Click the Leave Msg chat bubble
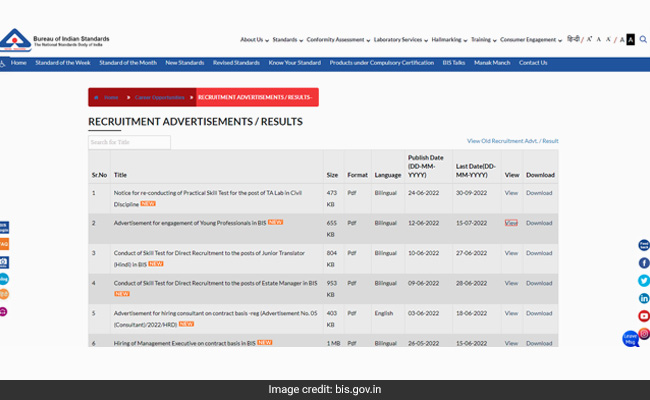The height and width of the screenshot is (400, 650). [x=631, y=339]
